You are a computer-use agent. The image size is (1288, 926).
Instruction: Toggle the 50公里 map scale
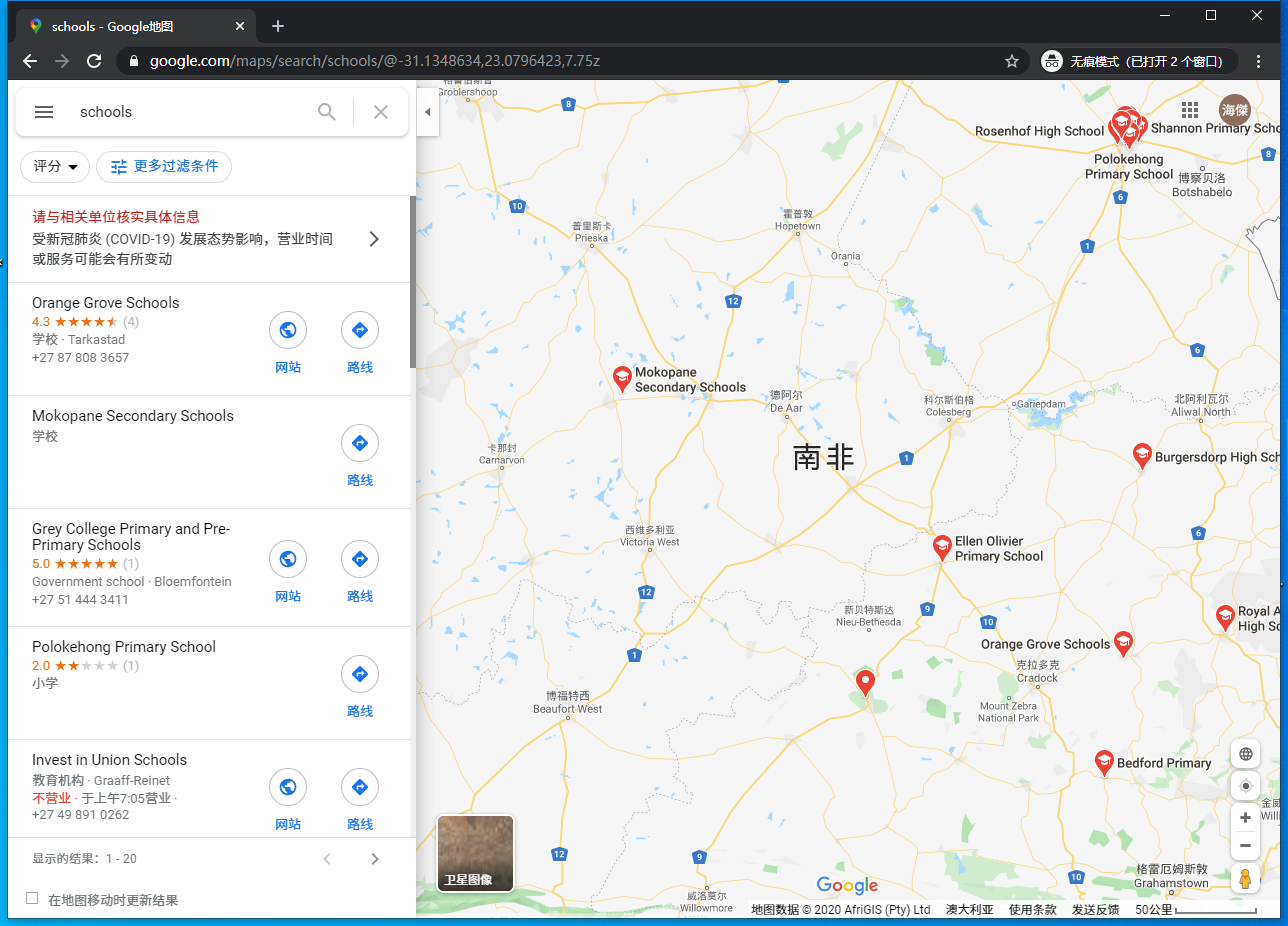[x=1196, y=910]
